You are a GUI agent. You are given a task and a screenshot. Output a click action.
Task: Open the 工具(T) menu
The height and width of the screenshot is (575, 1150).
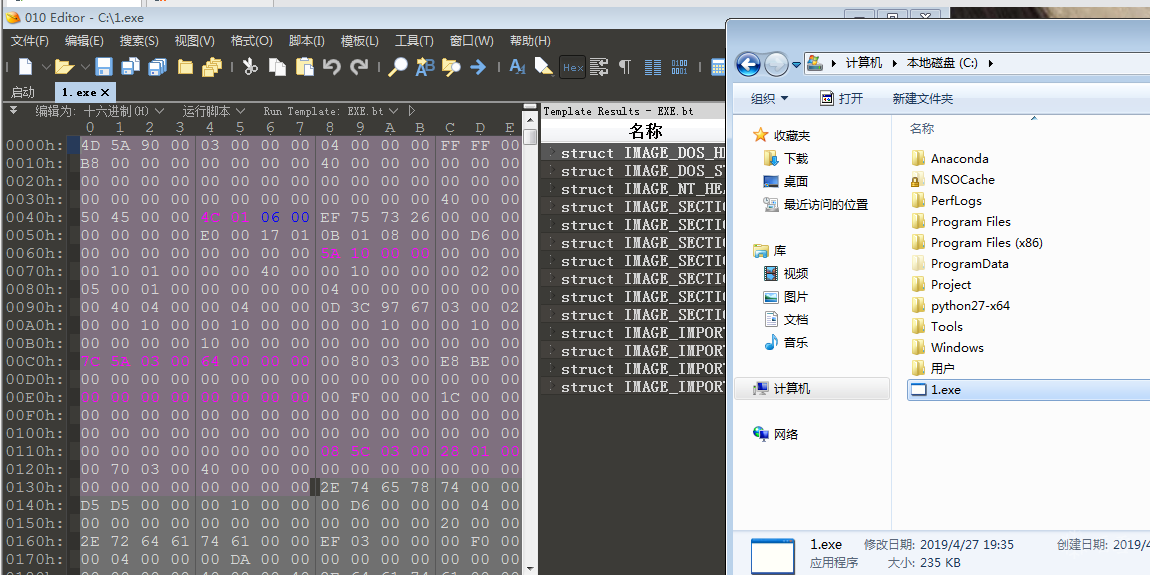click(414, 41)
